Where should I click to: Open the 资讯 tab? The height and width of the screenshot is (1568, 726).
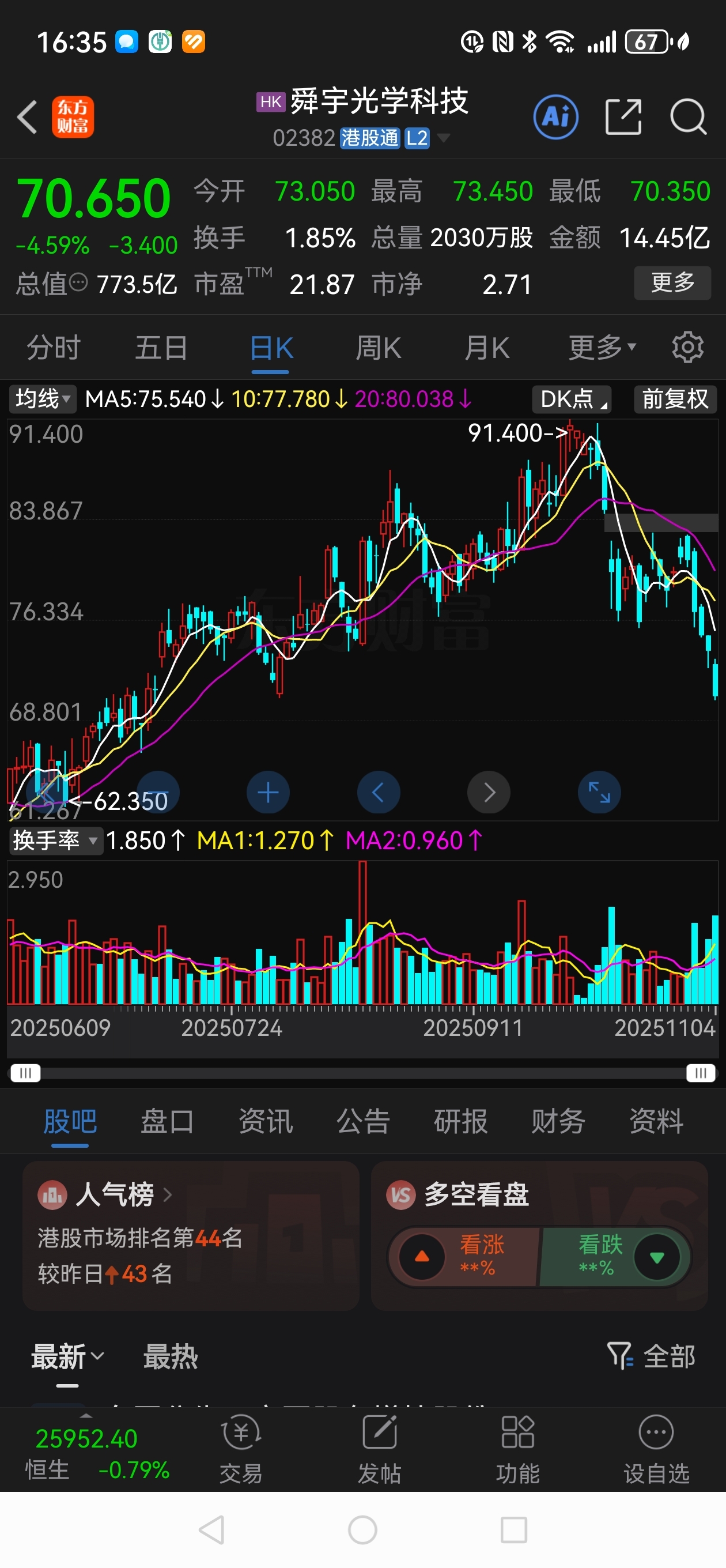pos(265,1121)
